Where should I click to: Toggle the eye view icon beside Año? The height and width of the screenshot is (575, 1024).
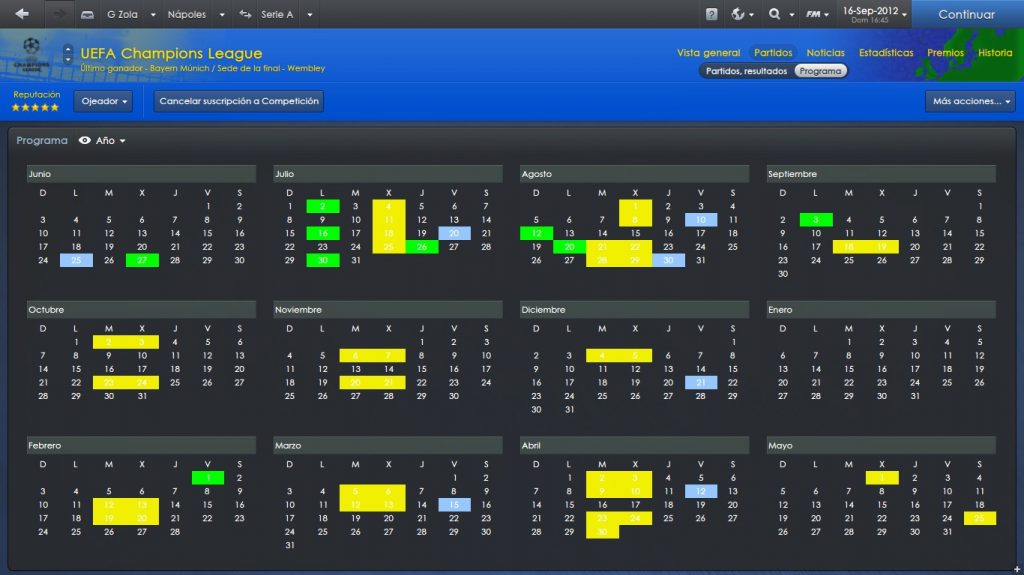point(85,140)
